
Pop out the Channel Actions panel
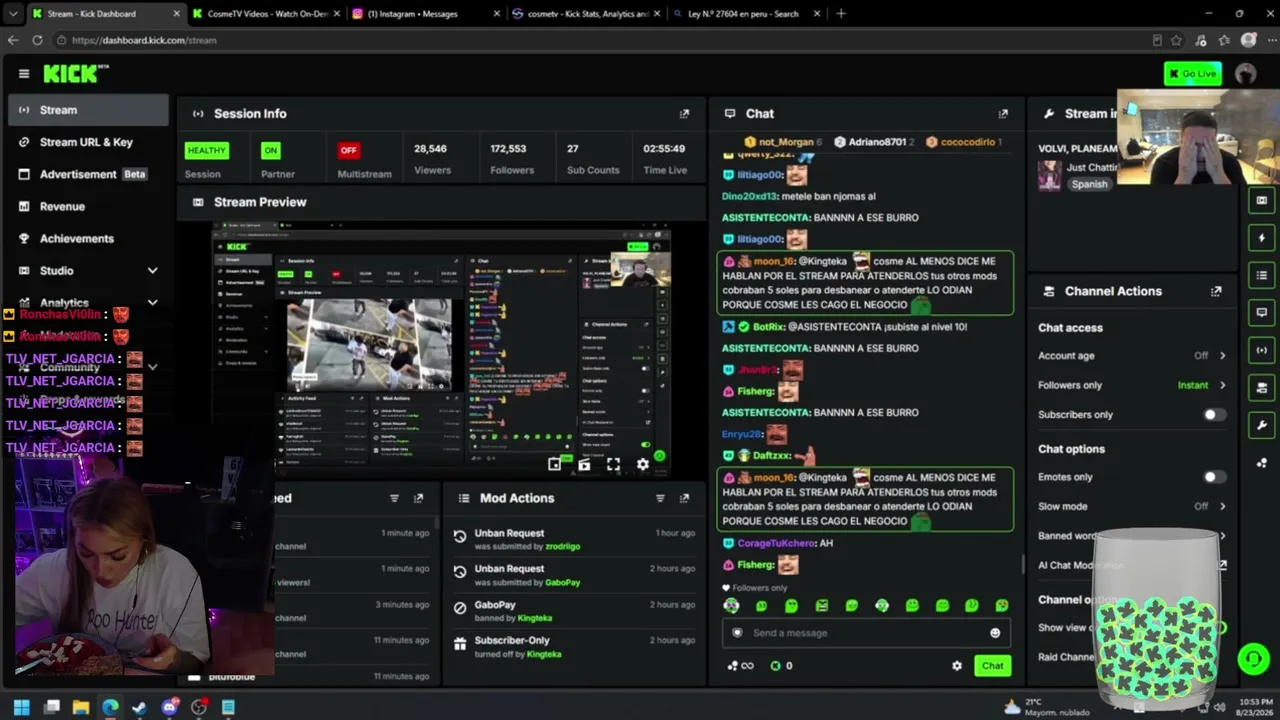pos(1216,291)
